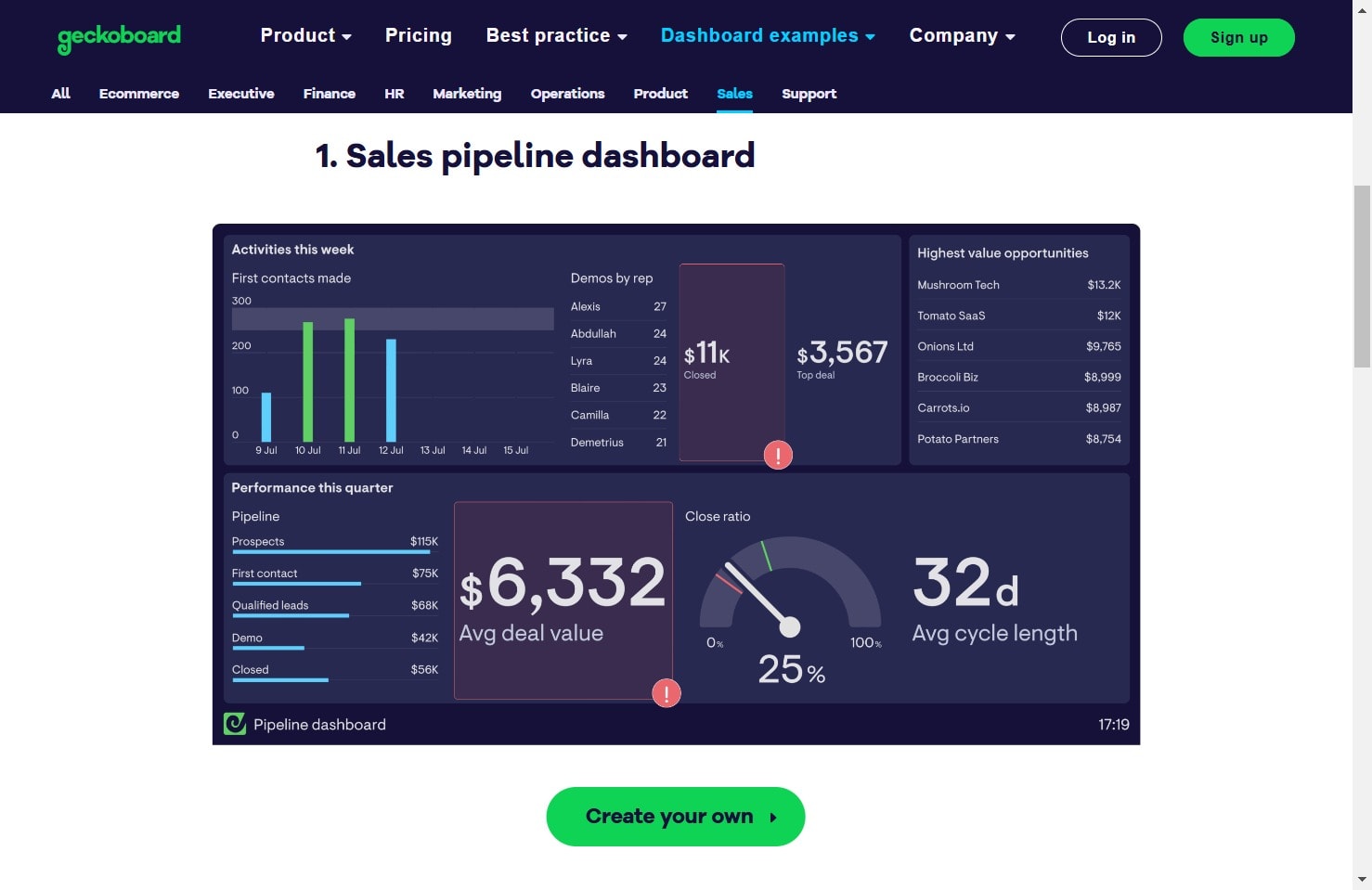Go to the Pricing page
This screenshot has width=1372, height=890.
click(419, 35)
